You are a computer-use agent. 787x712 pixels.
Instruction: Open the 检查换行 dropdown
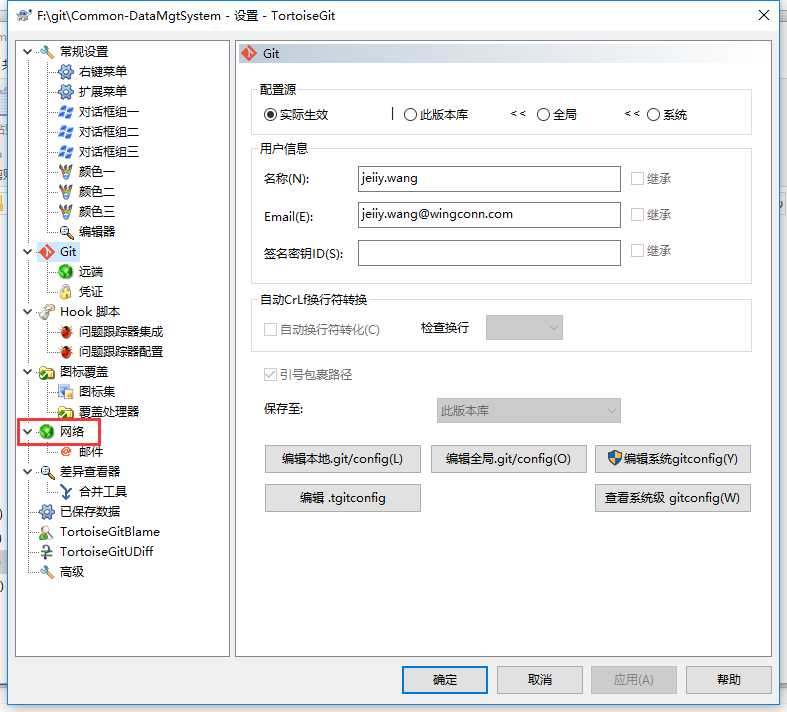pos(524,328)
